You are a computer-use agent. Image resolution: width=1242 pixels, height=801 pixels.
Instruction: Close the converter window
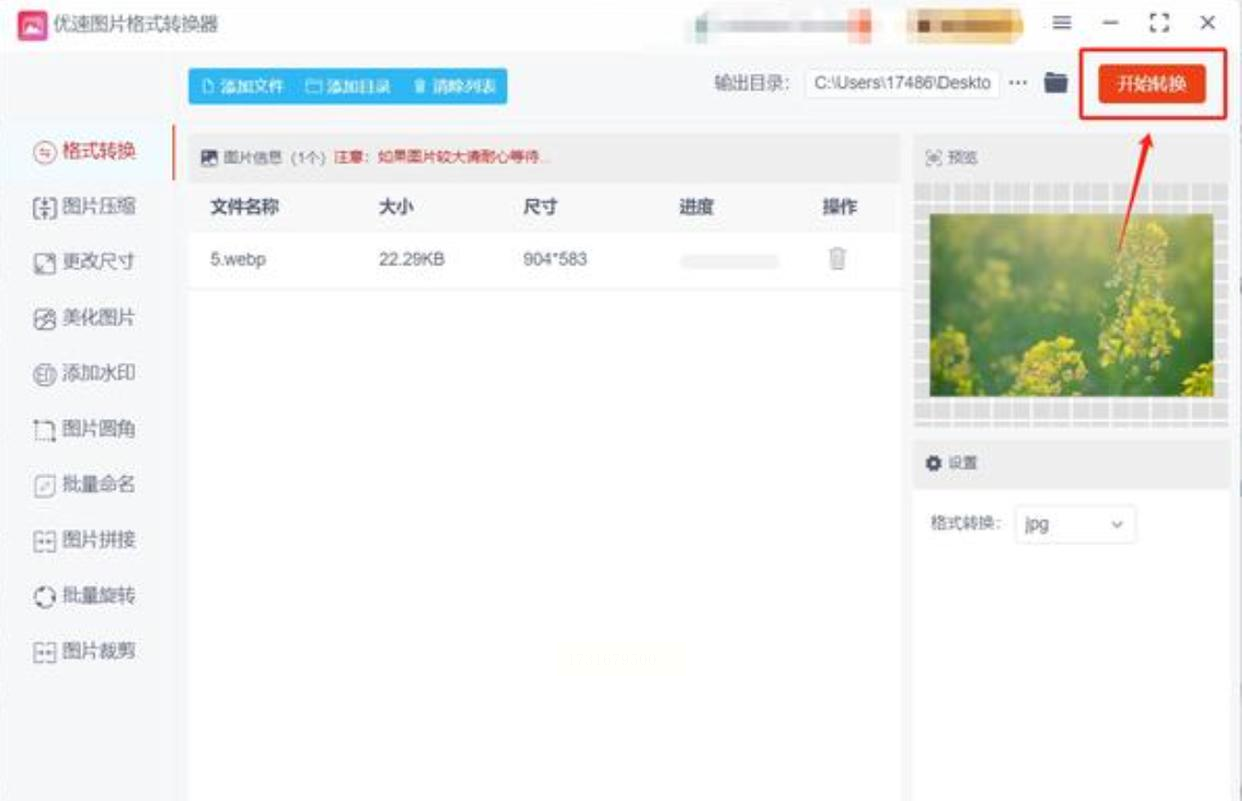point(1207,23)
